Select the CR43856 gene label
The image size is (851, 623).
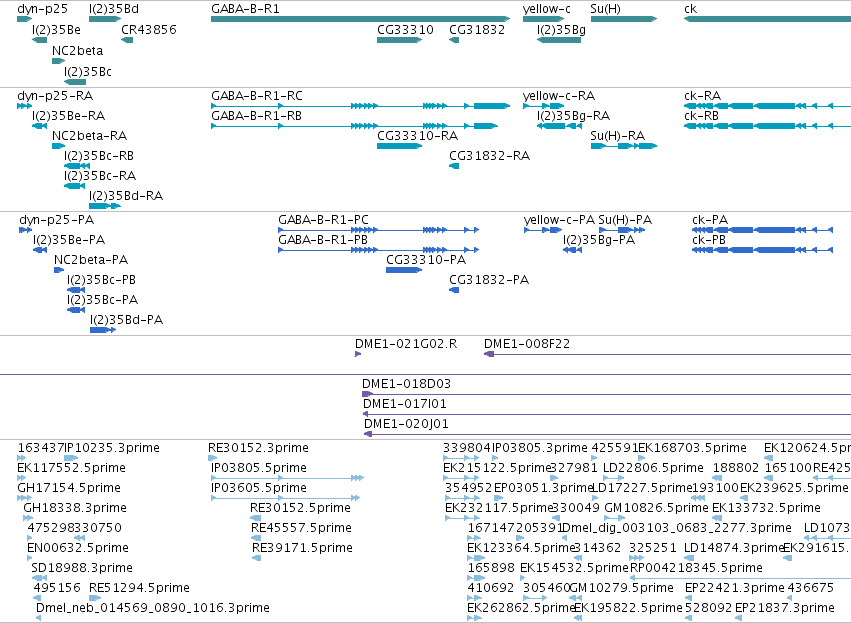149,29
